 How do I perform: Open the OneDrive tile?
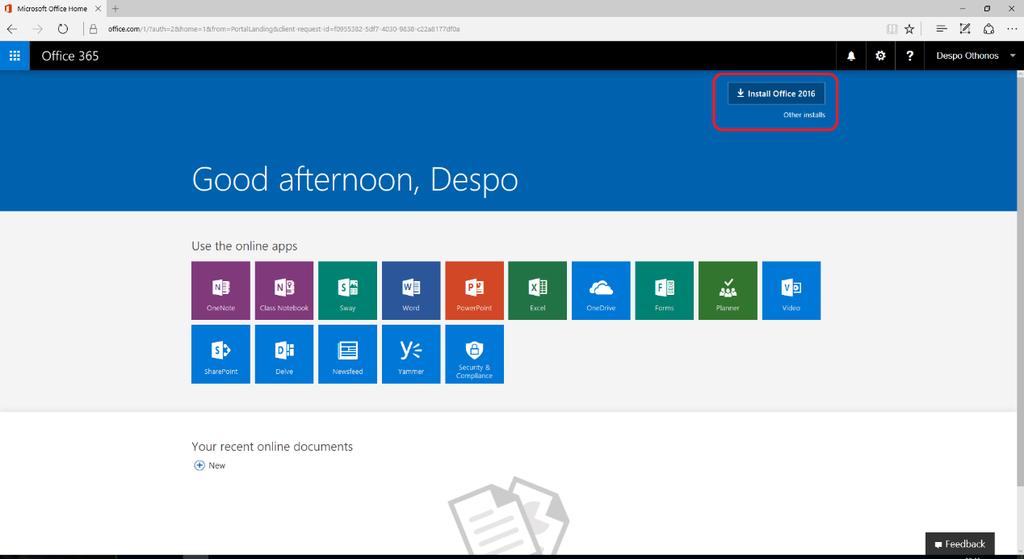tap(601, 291)
